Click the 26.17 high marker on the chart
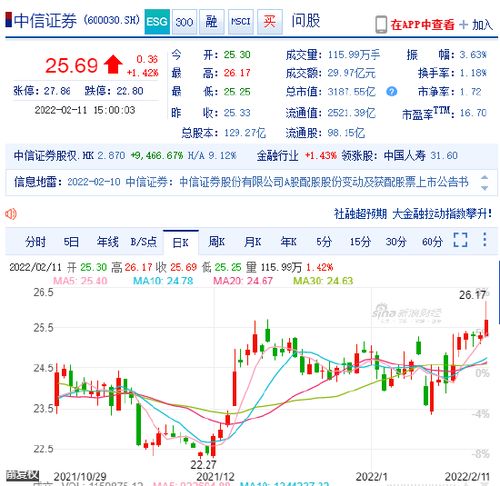The image size is (500, 486). (x=472, y=295)
